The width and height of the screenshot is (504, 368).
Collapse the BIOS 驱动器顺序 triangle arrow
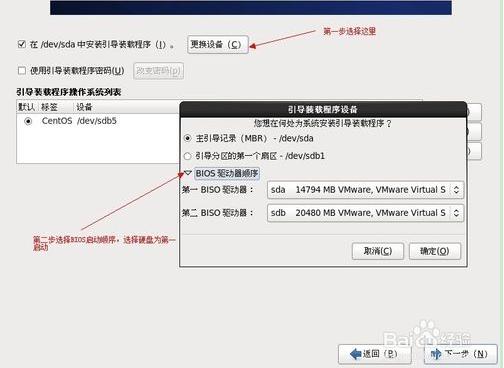tap(188, 173)
